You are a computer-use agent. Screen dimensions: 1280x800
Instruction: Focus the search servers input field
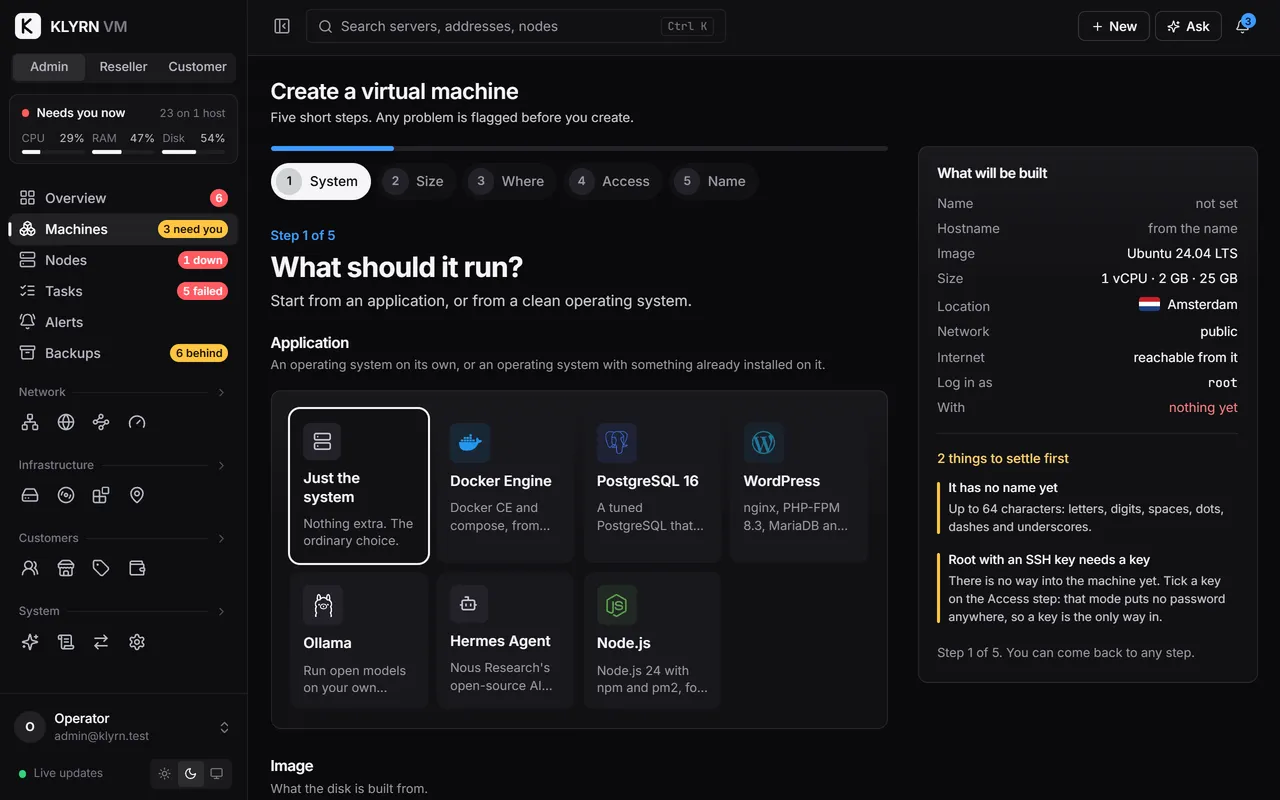516,26
